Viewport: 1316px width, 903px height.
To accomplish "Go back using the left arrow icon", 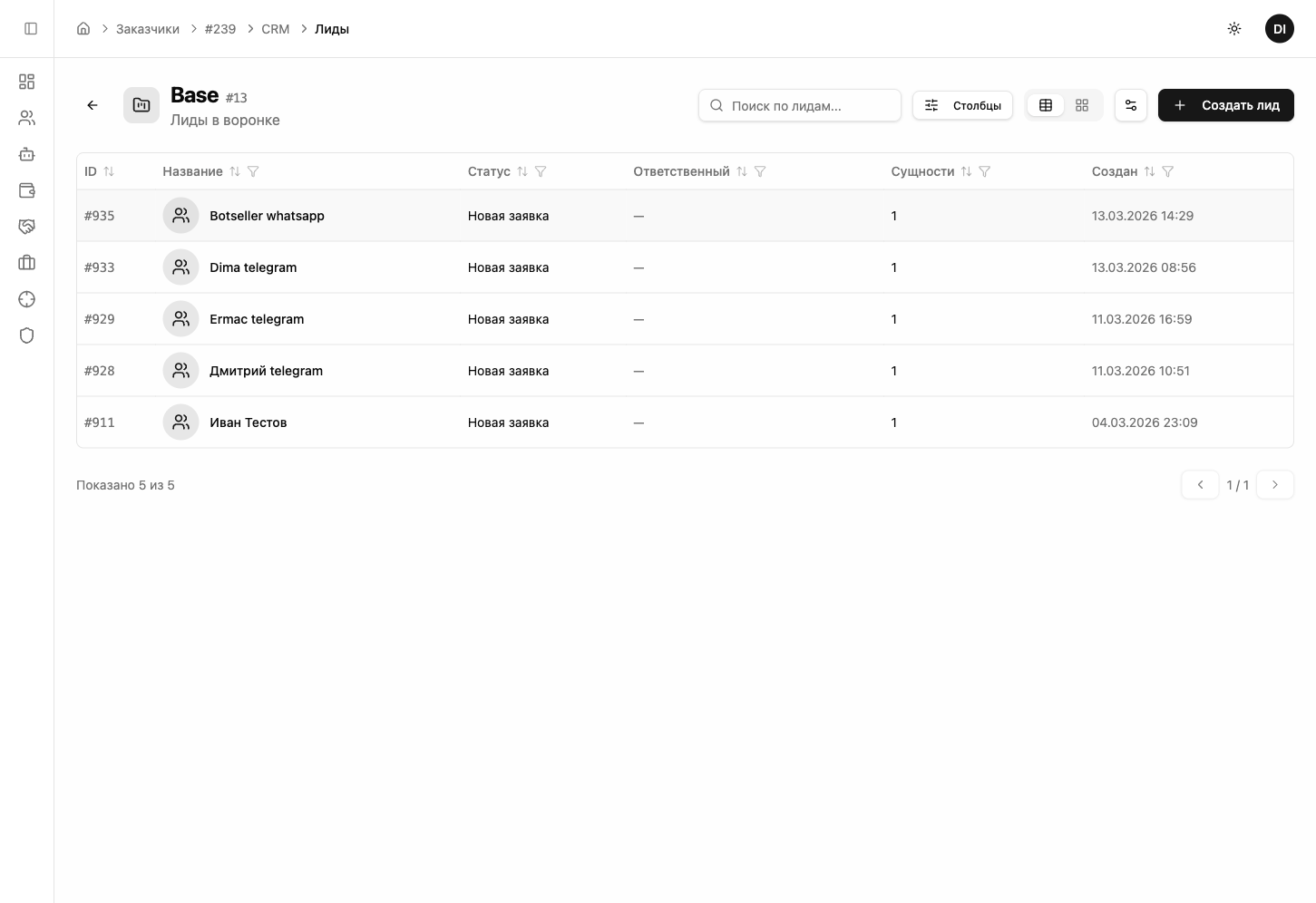I will tap(93, 105).
